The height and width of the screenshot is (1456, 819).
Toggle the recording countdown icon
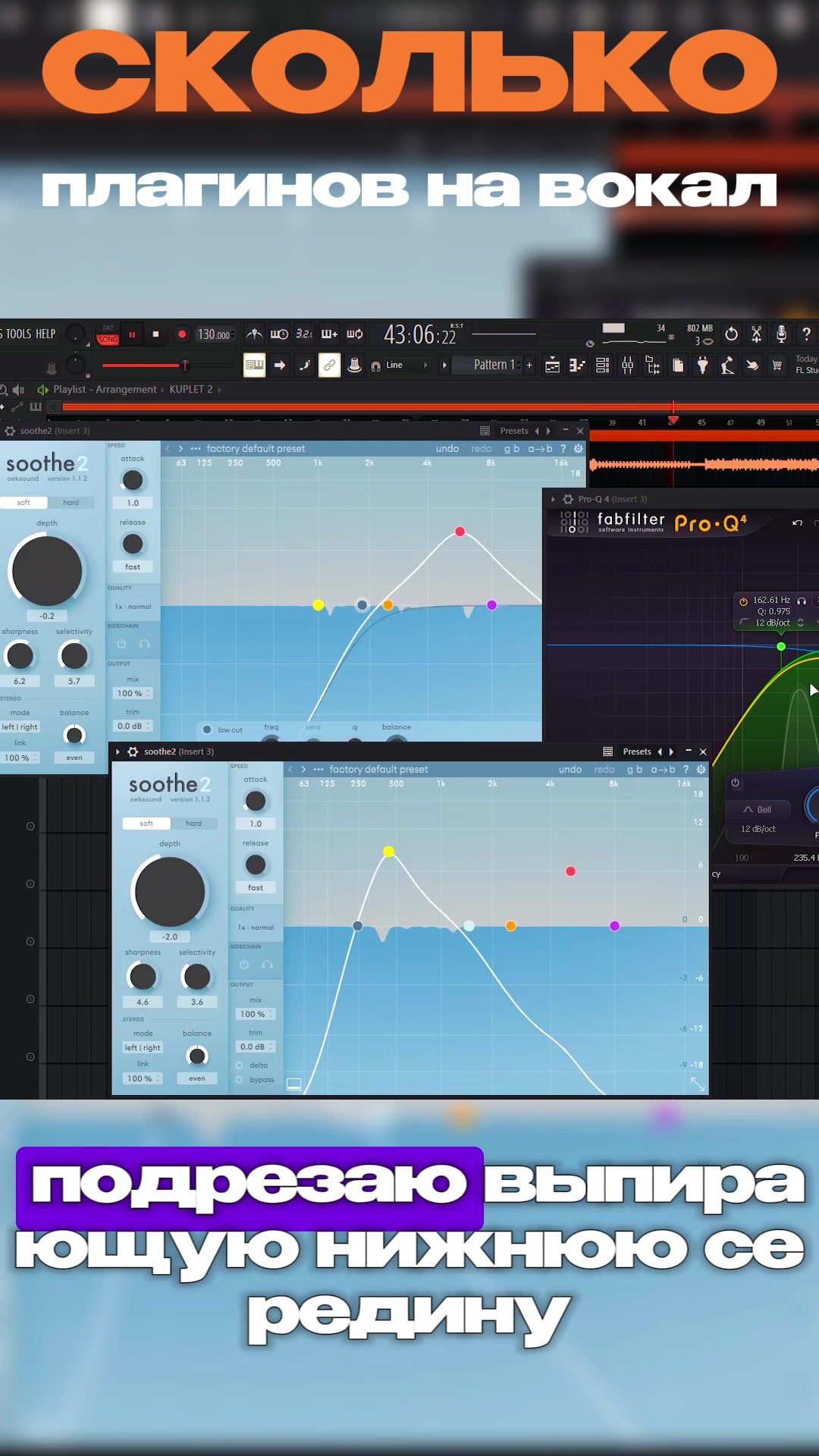coord(304,334)
